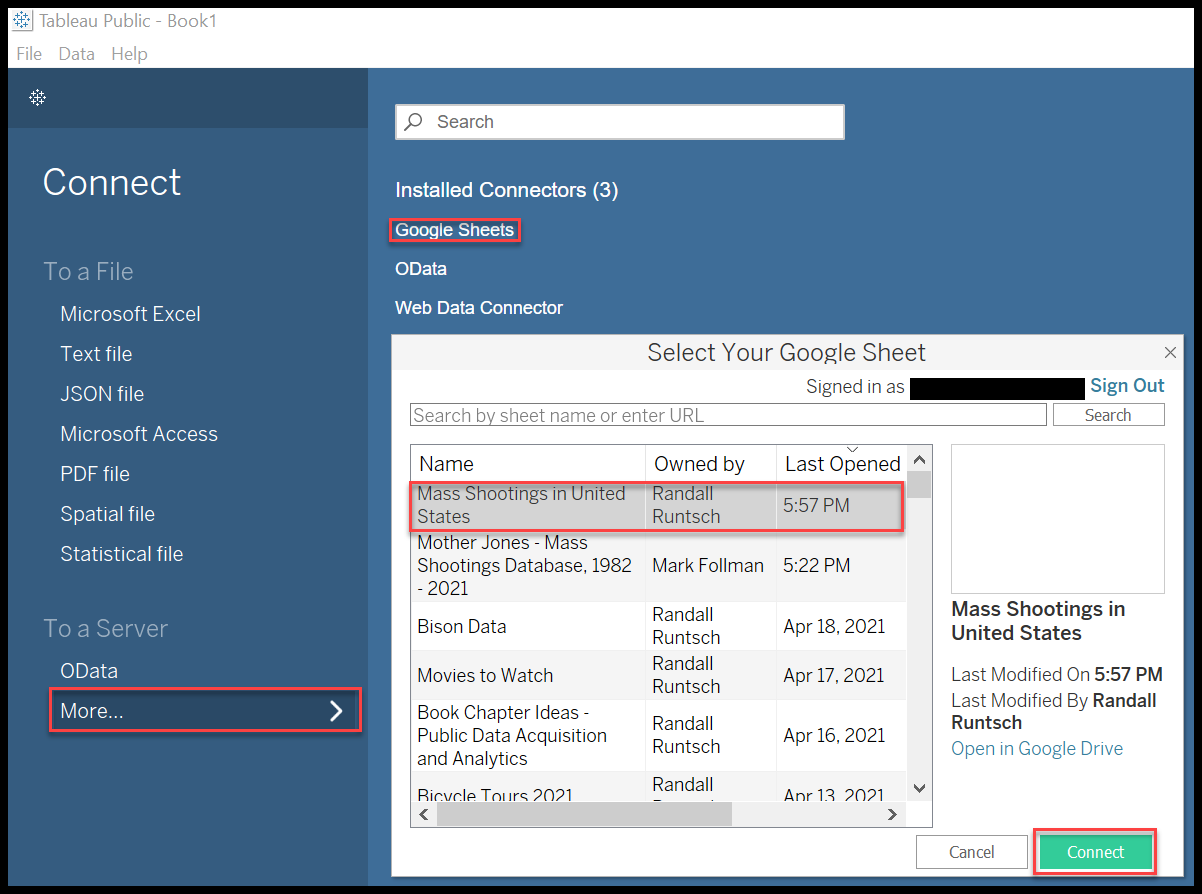Image resolution: width=1202 pixels, height=894 pixels.
Task: Click the green Connect button
Action: tap(1096, 853)
